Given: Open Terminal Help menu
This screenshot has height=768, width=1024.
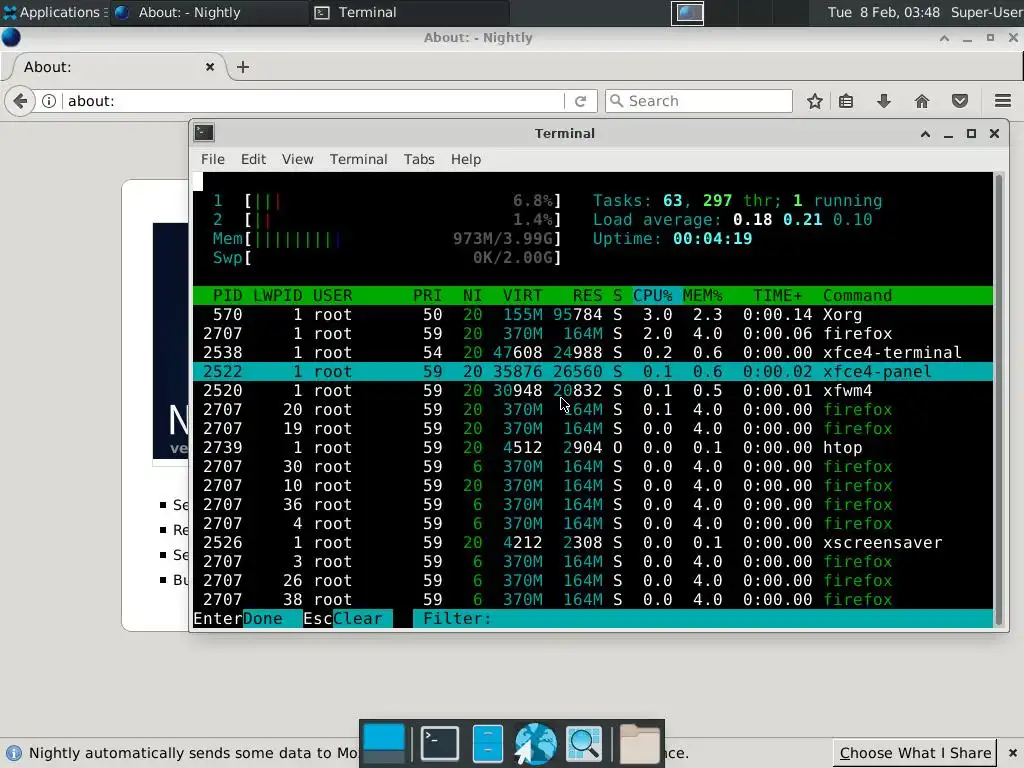Looking at the screenshot, I should [x=466, y=159].
